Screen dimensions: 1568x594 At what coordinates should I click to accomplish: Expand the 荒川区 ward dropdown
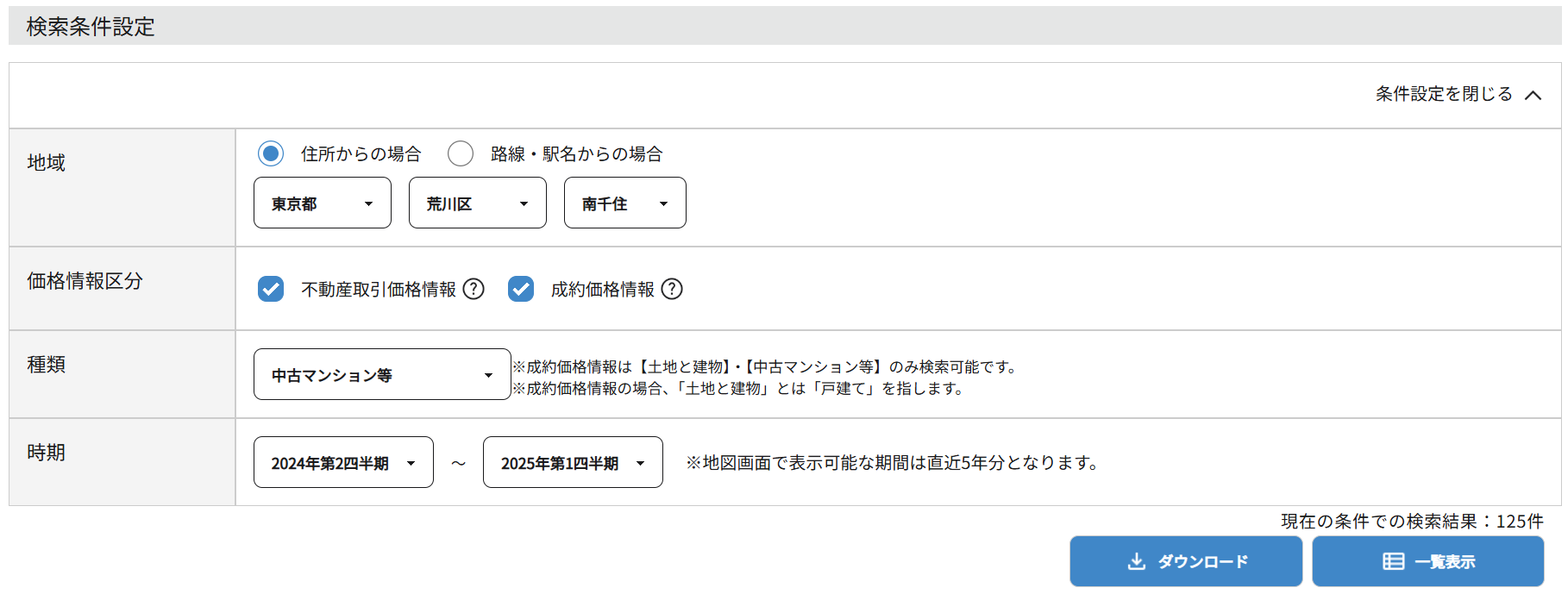[477, 203]
